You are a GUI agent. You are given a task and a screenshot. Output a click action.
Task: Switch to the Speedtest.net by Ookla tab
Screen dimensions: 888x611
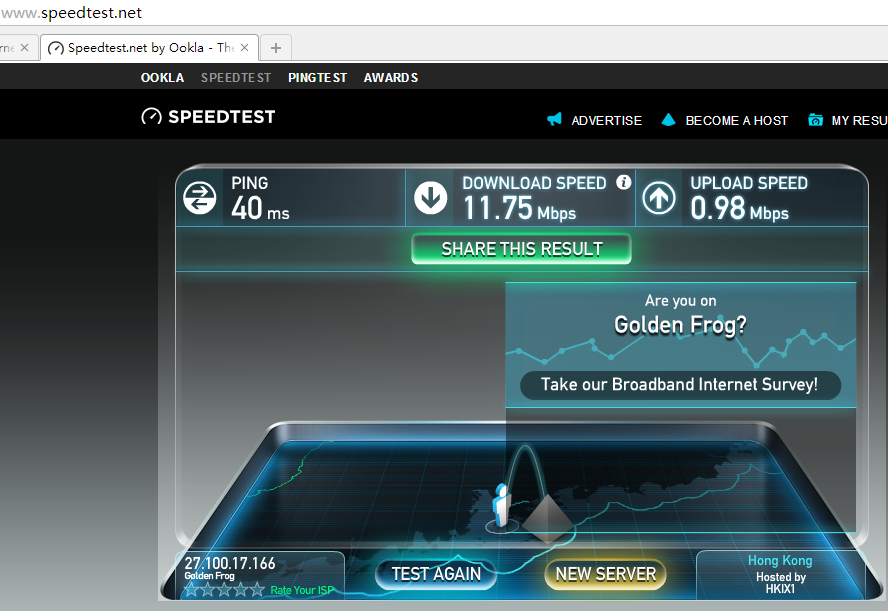[150, 48]
